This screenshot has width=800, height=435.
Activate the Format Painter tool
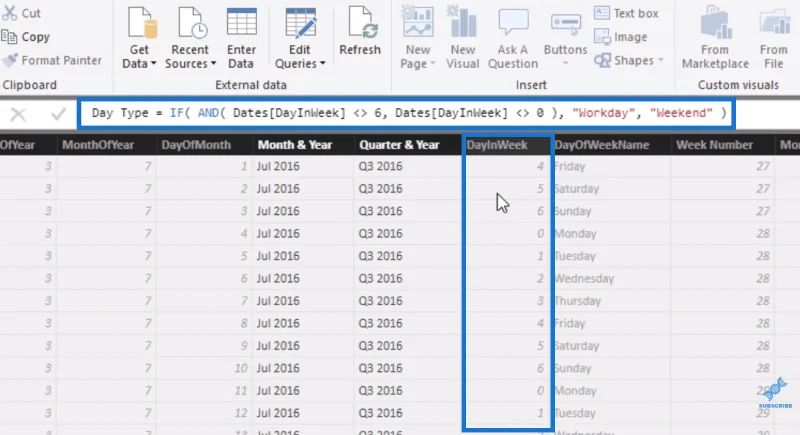pos(53,60)
